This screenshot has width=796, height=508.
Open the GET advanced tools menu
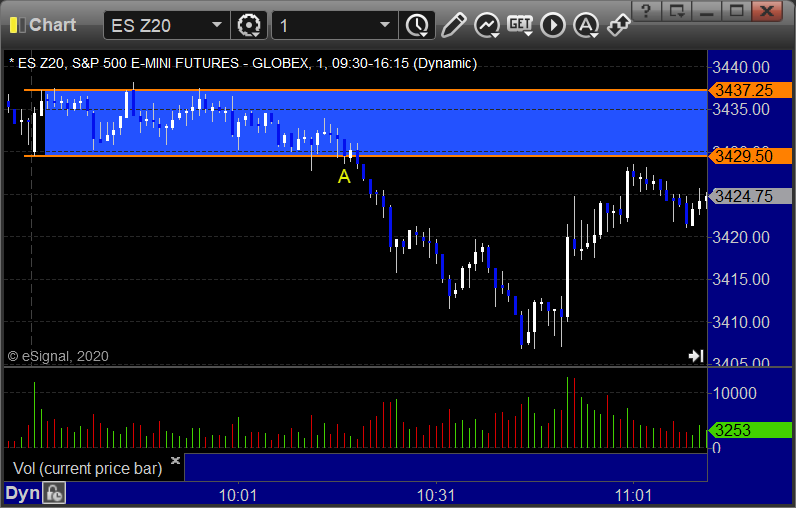coord(520,25)
